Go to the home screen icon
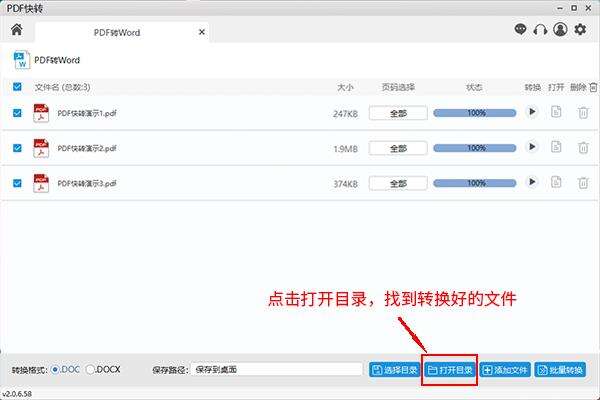 coord(16,29)
